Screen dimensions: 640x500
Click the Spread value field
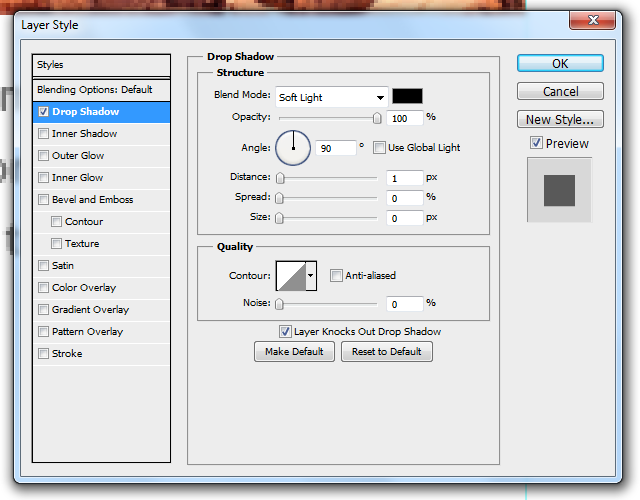click(404, 198)
